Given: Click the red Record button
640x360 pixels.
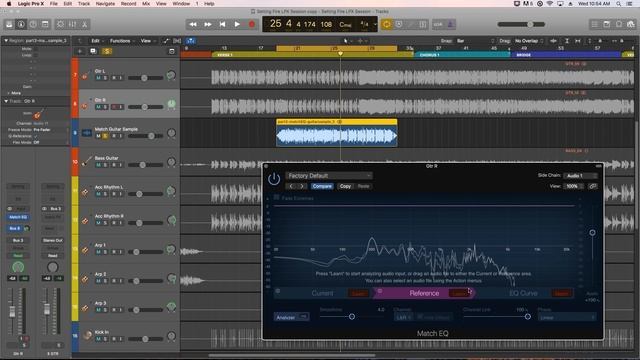Looking at the screenshot, I should tap(252, 24).
